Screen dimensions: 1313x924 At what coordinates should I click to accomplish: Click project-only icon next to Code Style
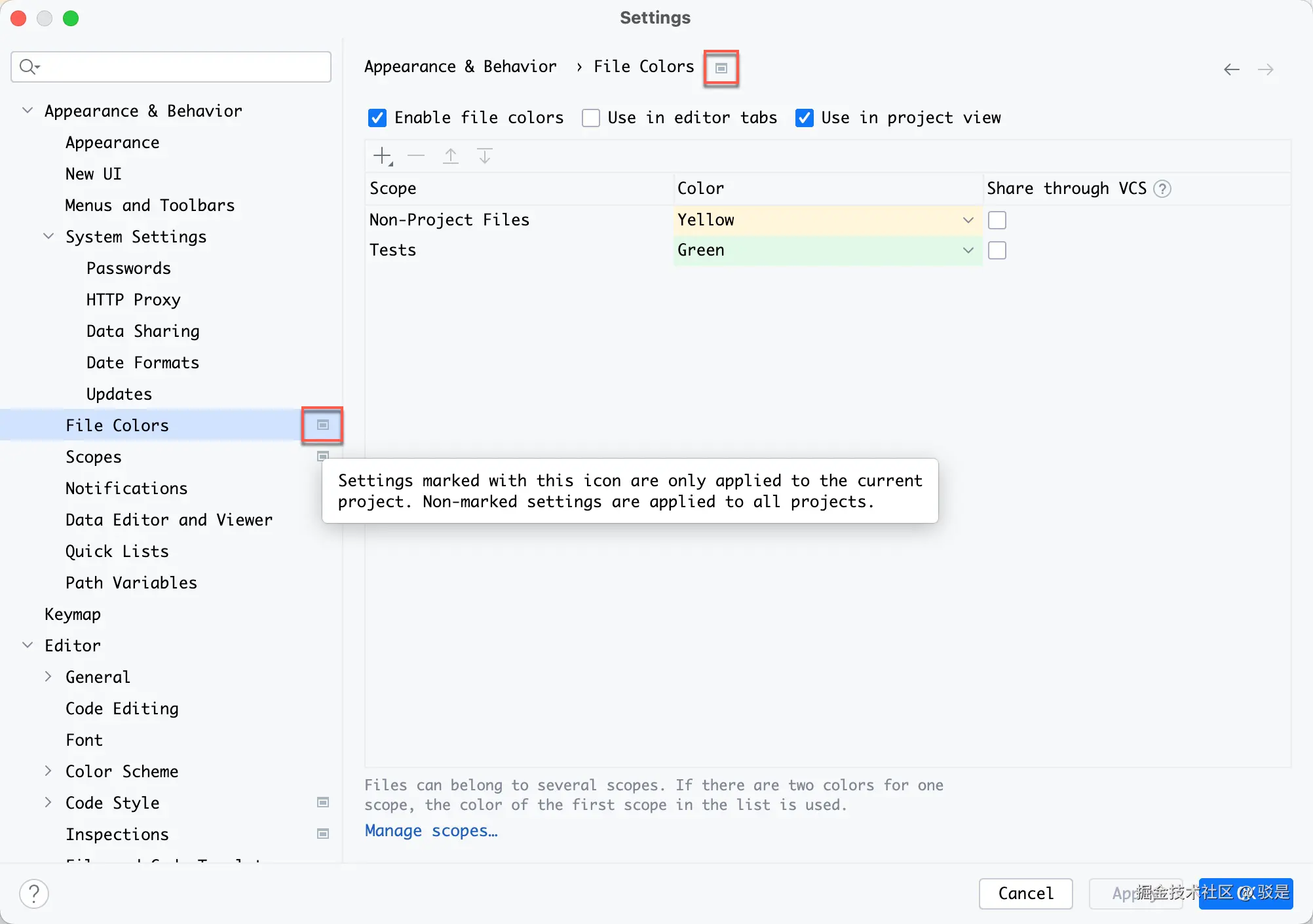323,803
